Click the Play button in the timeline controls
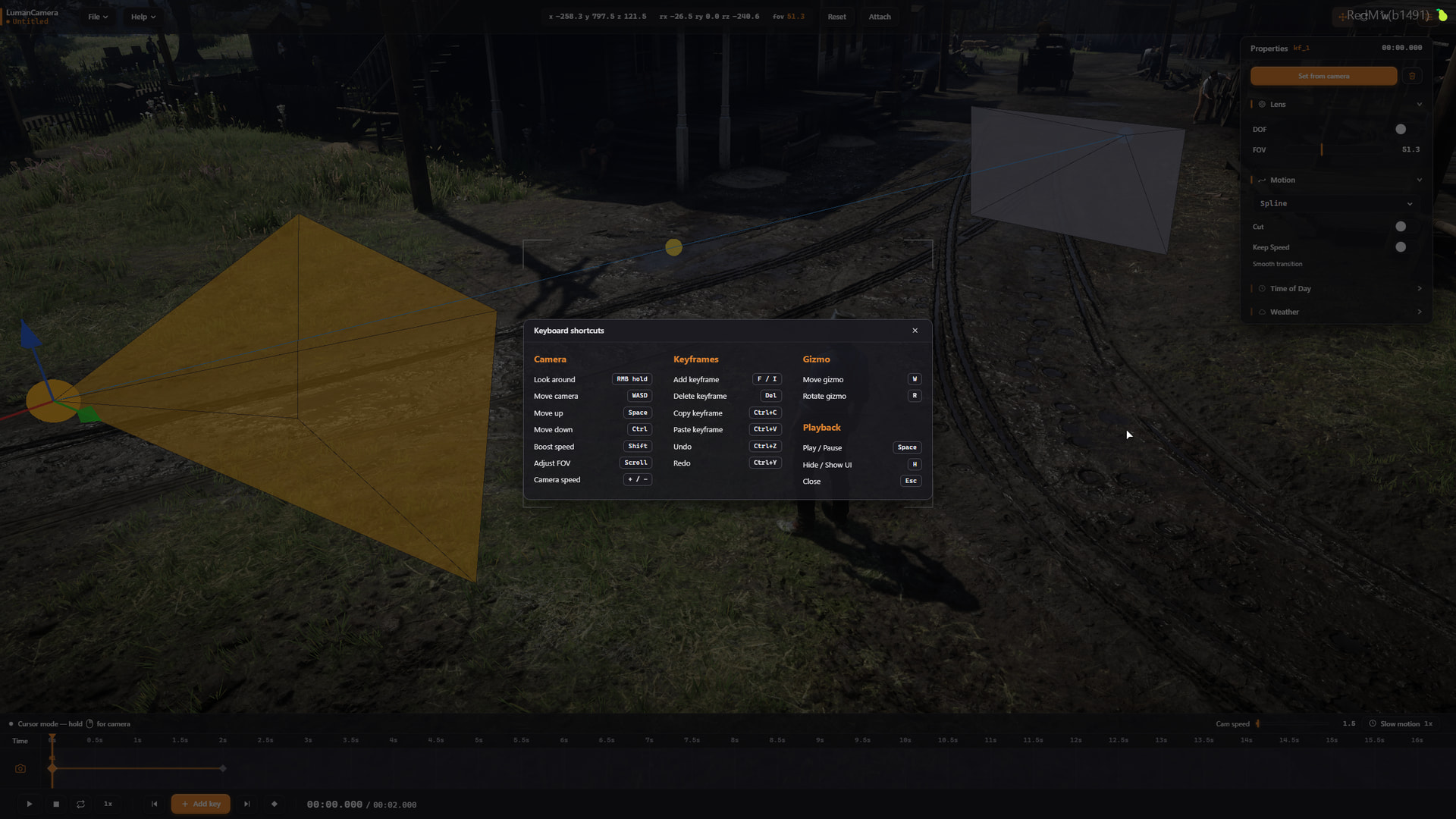Viewport: 1456px width, 819px height. 30,804
